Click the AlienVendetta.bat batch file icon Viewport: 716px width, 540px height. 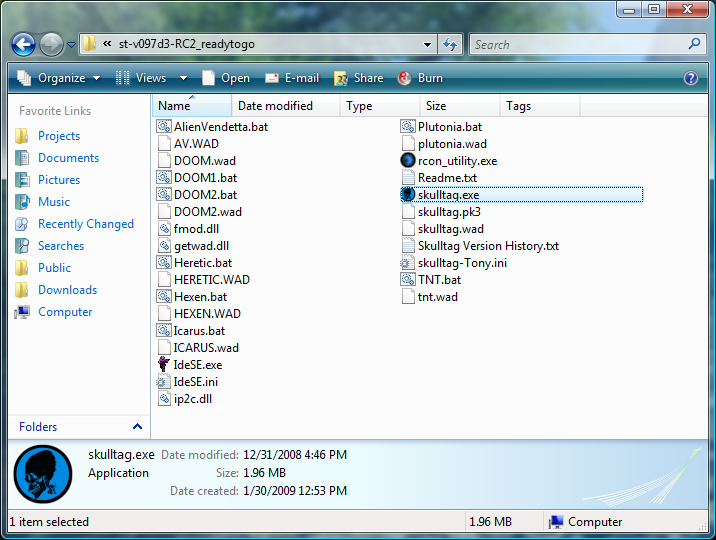[164, 127]
